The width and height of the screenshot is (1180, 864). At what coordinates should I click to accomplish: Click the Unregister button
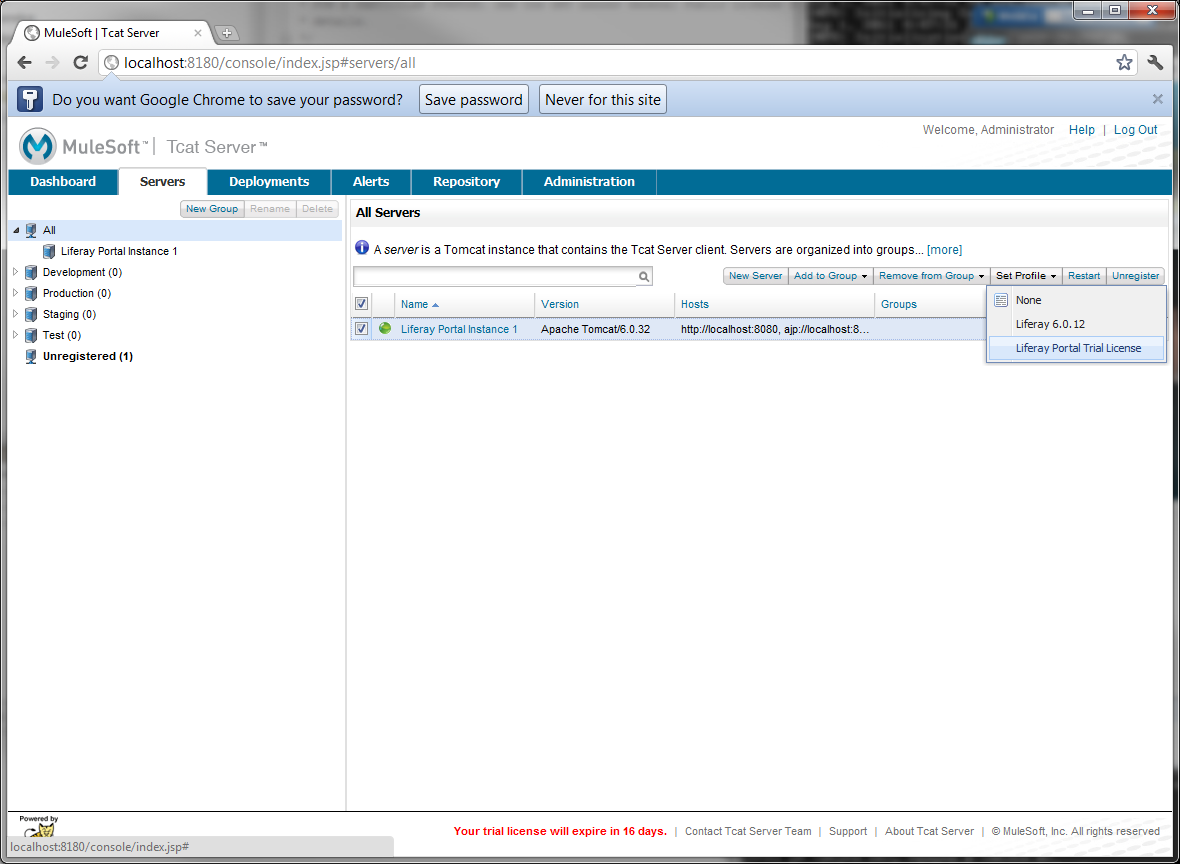(x=1136, y=276)
